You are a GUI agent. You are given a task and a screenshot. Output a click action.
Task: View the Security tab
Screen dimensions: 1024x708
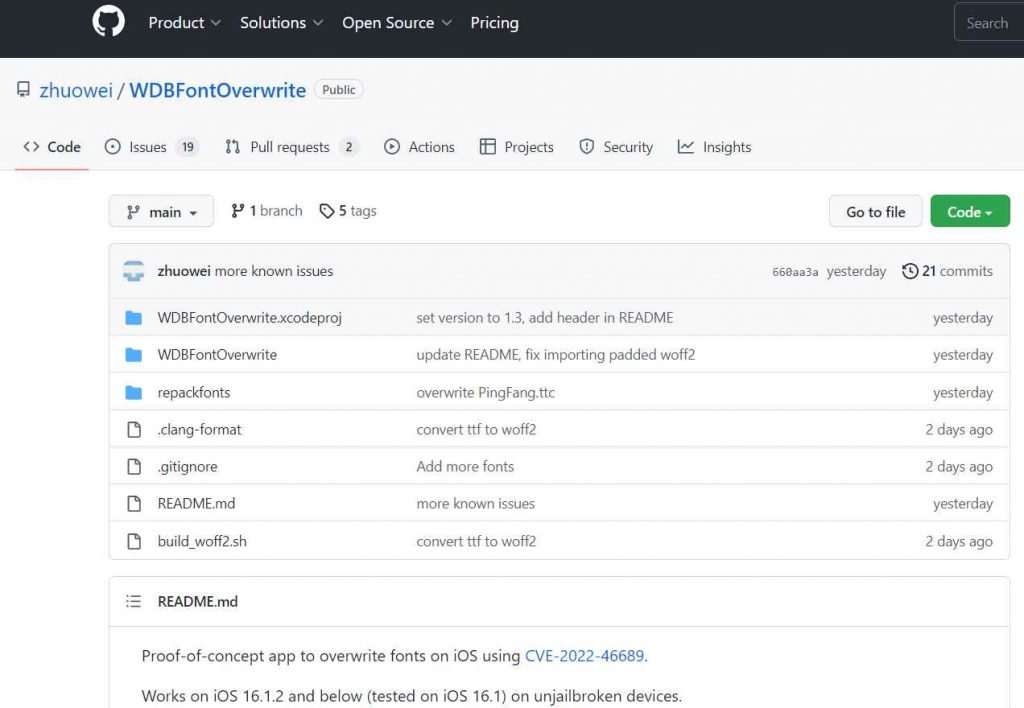click(x=616, y=147)
